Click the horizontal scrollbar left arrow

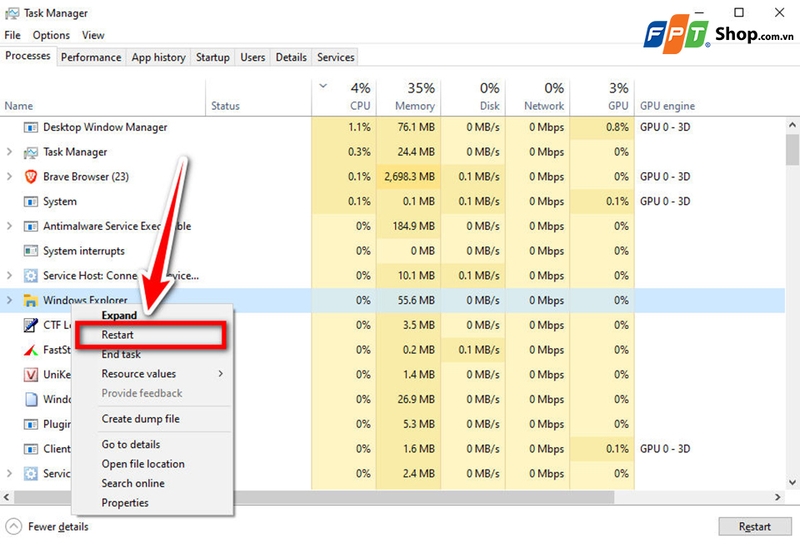tap(6, 497)
